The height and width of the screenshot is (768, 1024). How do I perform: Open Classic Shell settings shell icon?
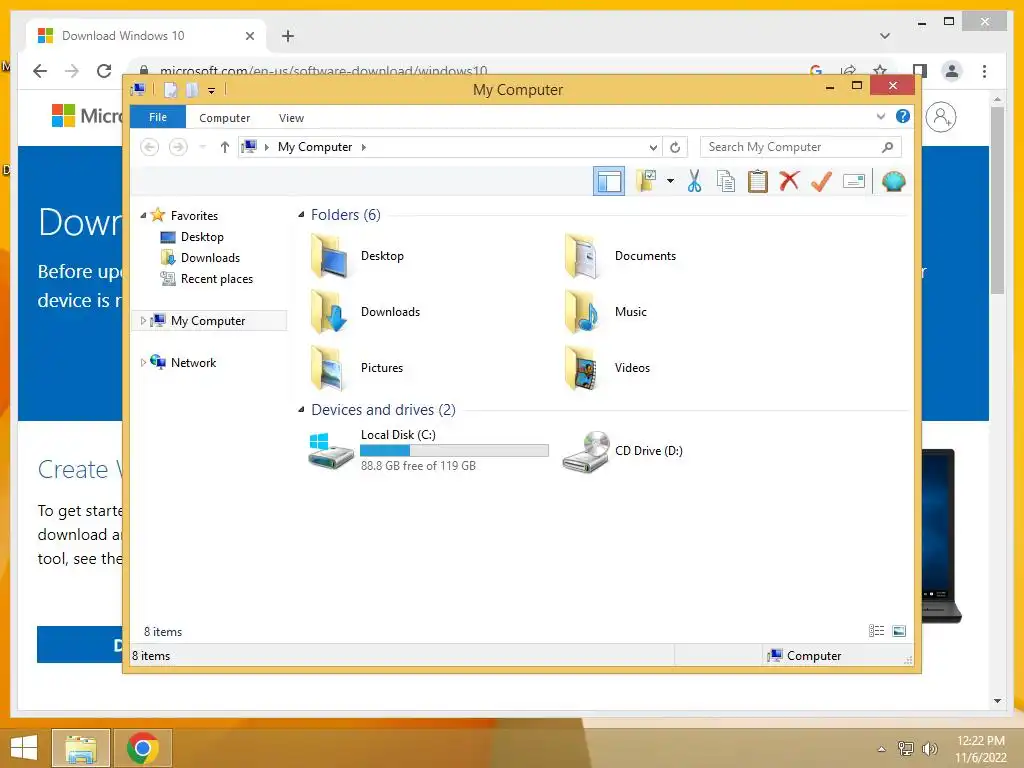point(893,181)
